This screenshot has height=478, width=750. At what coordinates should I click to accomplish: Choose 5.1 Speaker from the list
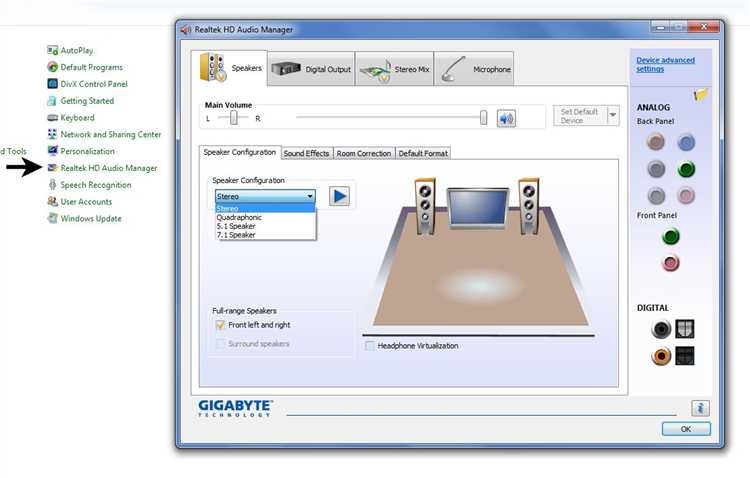265,226
